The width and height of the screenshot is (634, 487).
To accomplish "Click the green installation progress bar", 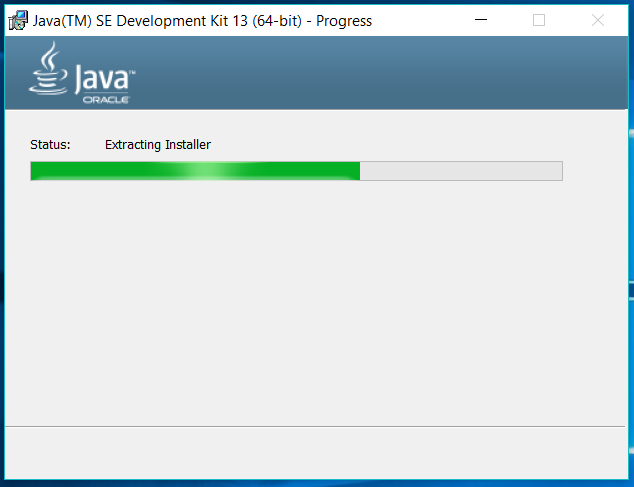I will (296, 171).
